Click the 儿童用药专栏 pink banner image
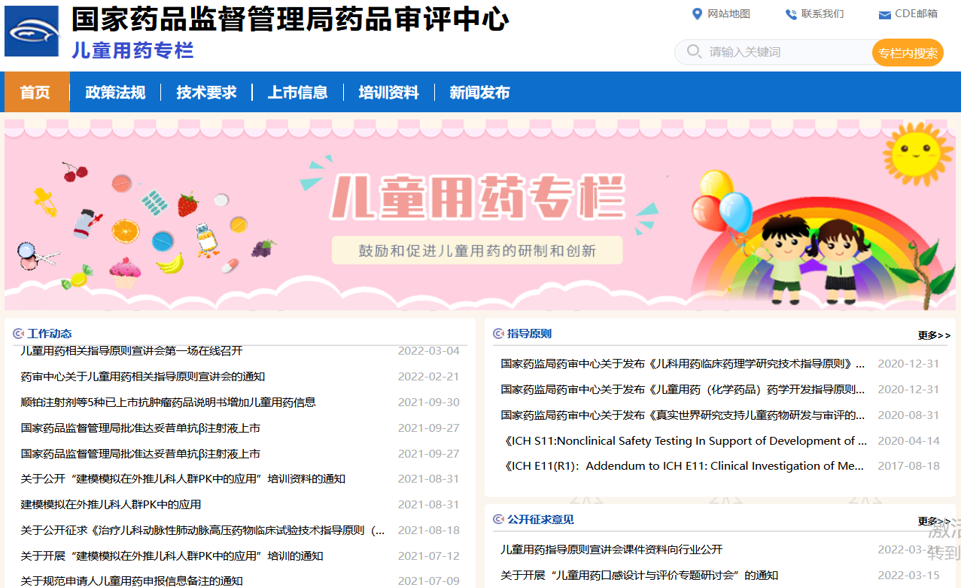The image size is (961, 588). (480, 215)
